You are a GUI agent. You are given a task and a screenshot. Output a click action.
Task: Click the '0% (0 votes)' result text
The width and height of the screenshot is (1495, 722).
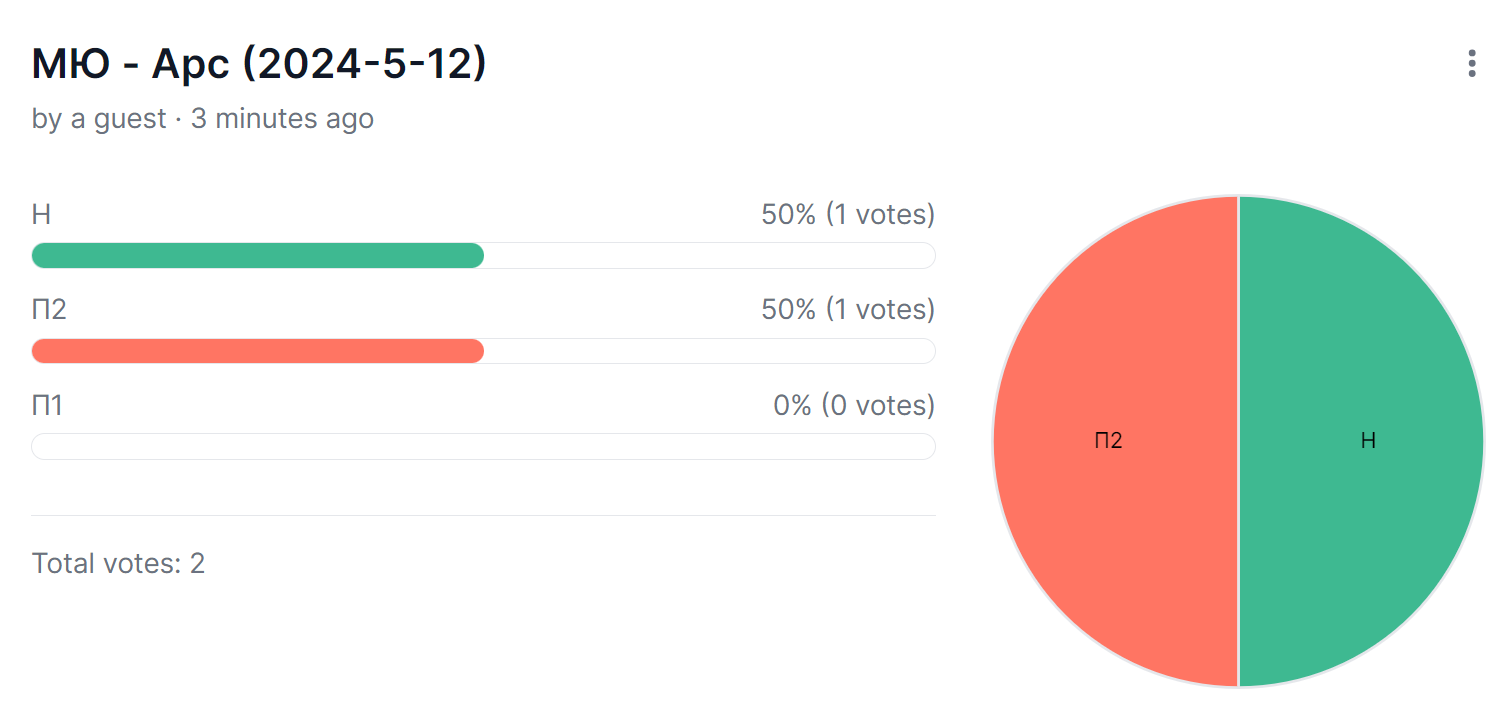pyautogui.click(x=854, y=405)
